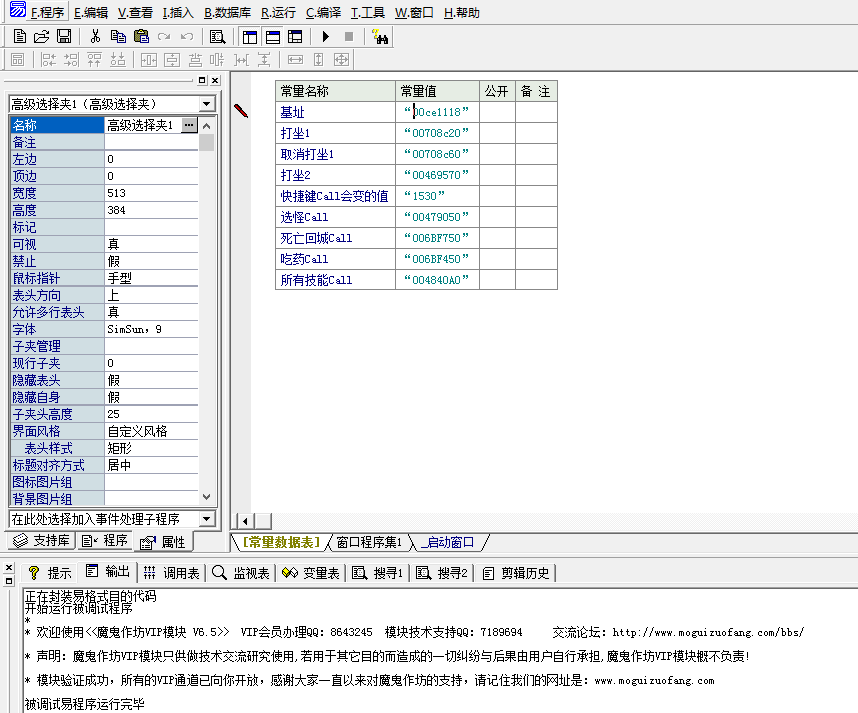Screen dimensions: 858x713
Task: Open the 监视表 tab
Action: click(241, 573)
